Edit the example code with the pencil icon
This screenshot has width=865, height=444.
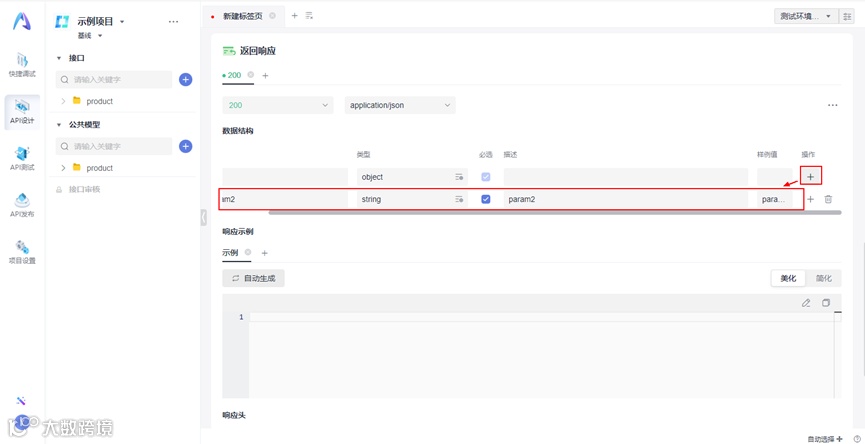[807, 303]
